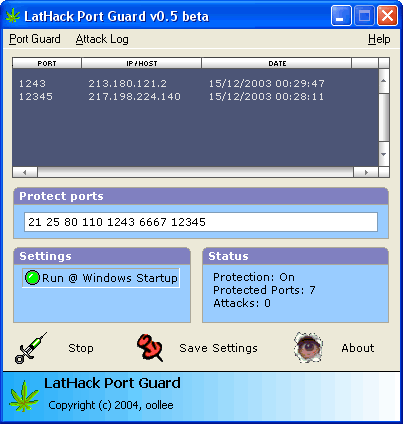The height and width of the screenshot is (424, 403).
Task: Click the green leaf logo in footer banner
Action: 24,397
